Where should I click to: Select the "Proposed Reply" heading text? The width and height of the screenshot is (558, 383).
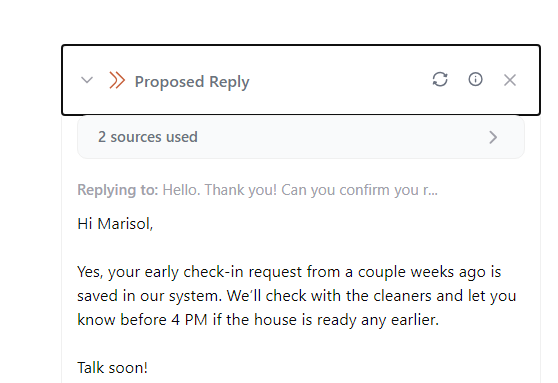click(192, 82)
